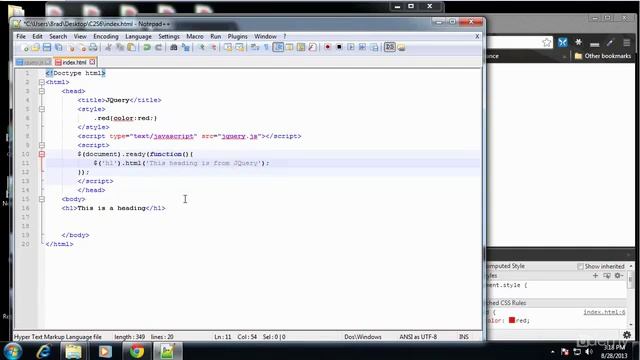Viewport: 640px width, 360px height.
Task: Toggle the Show All Characters pilcrow icon
Action: click(267, 47)
